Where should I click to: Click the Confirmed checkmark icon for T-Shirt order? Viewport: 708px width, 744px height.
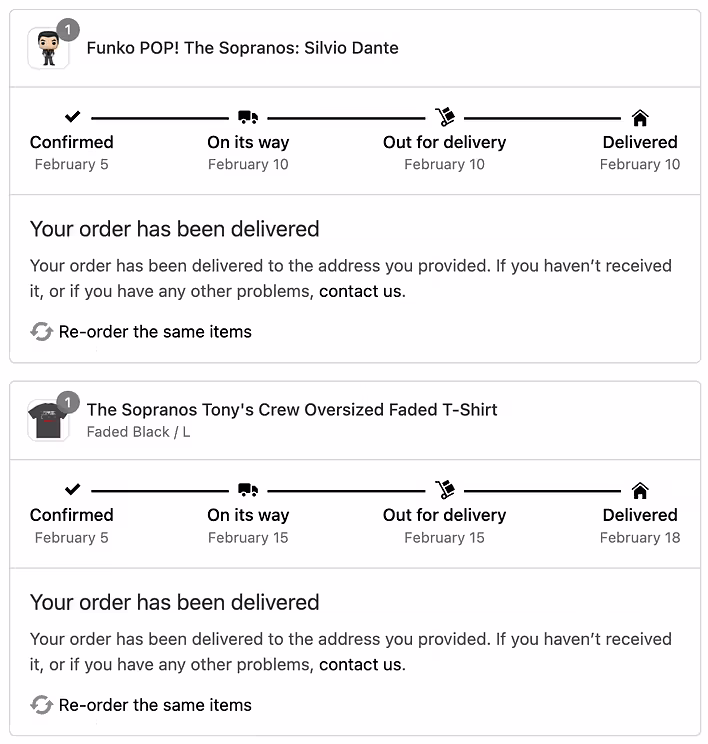(72, 490)
